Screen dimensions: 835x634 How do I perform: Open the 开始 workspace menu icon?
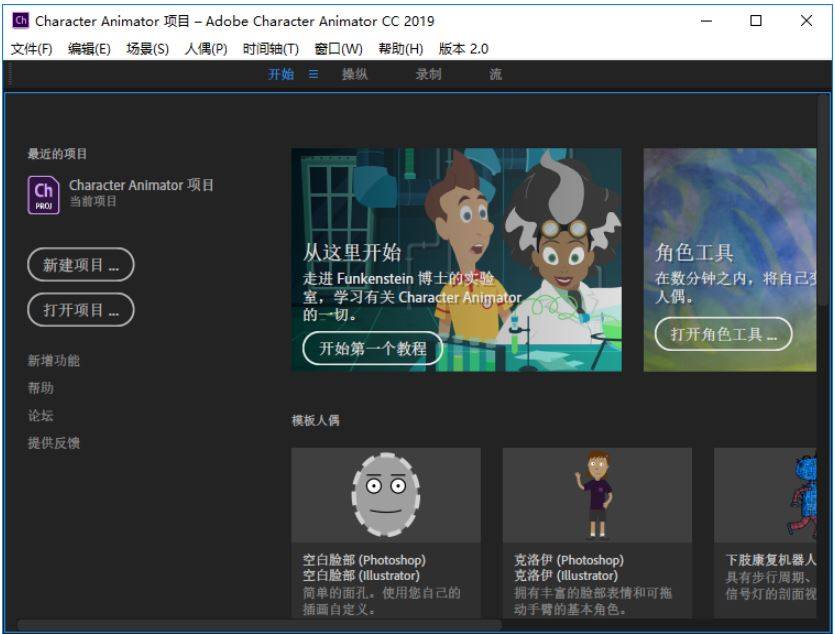coord(313,74)
